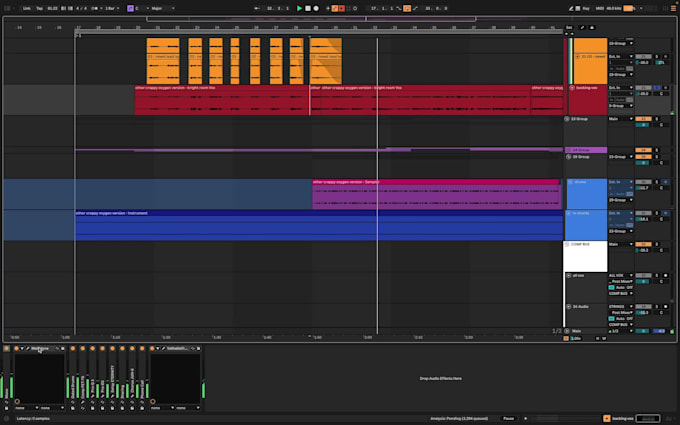Select the magenta Sampler clip

(436, 195)
